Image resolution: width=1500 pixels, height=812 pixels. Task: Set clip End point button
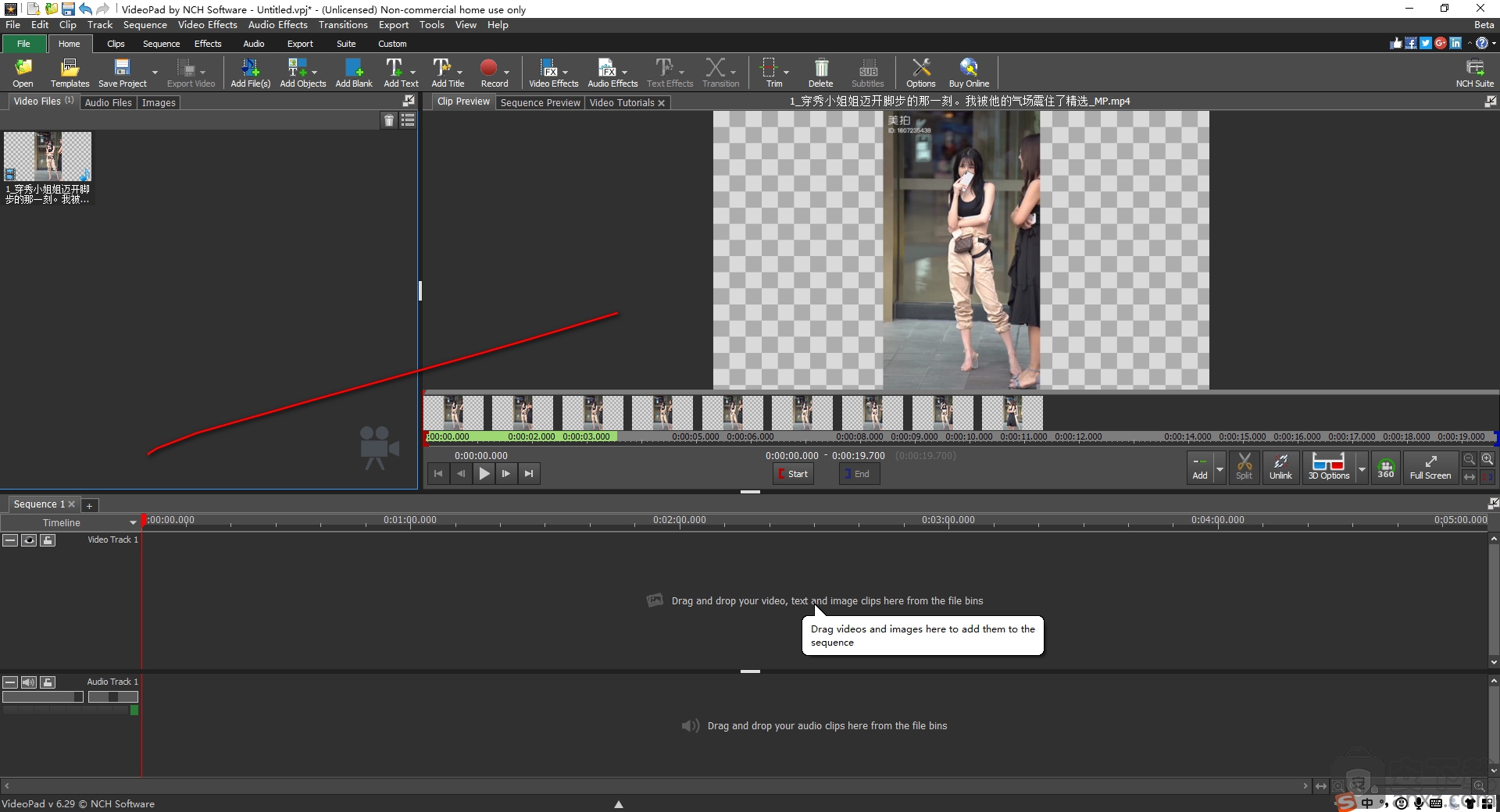(x=859, y=474)
